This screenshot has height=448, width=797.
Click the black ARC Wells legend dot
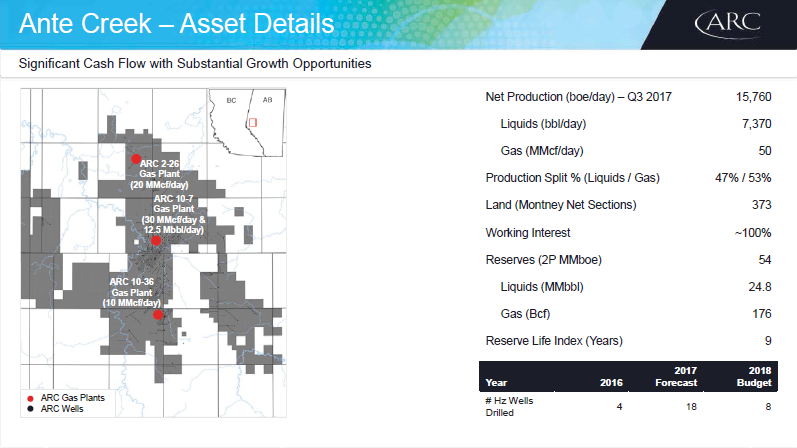tap(30, 409)
